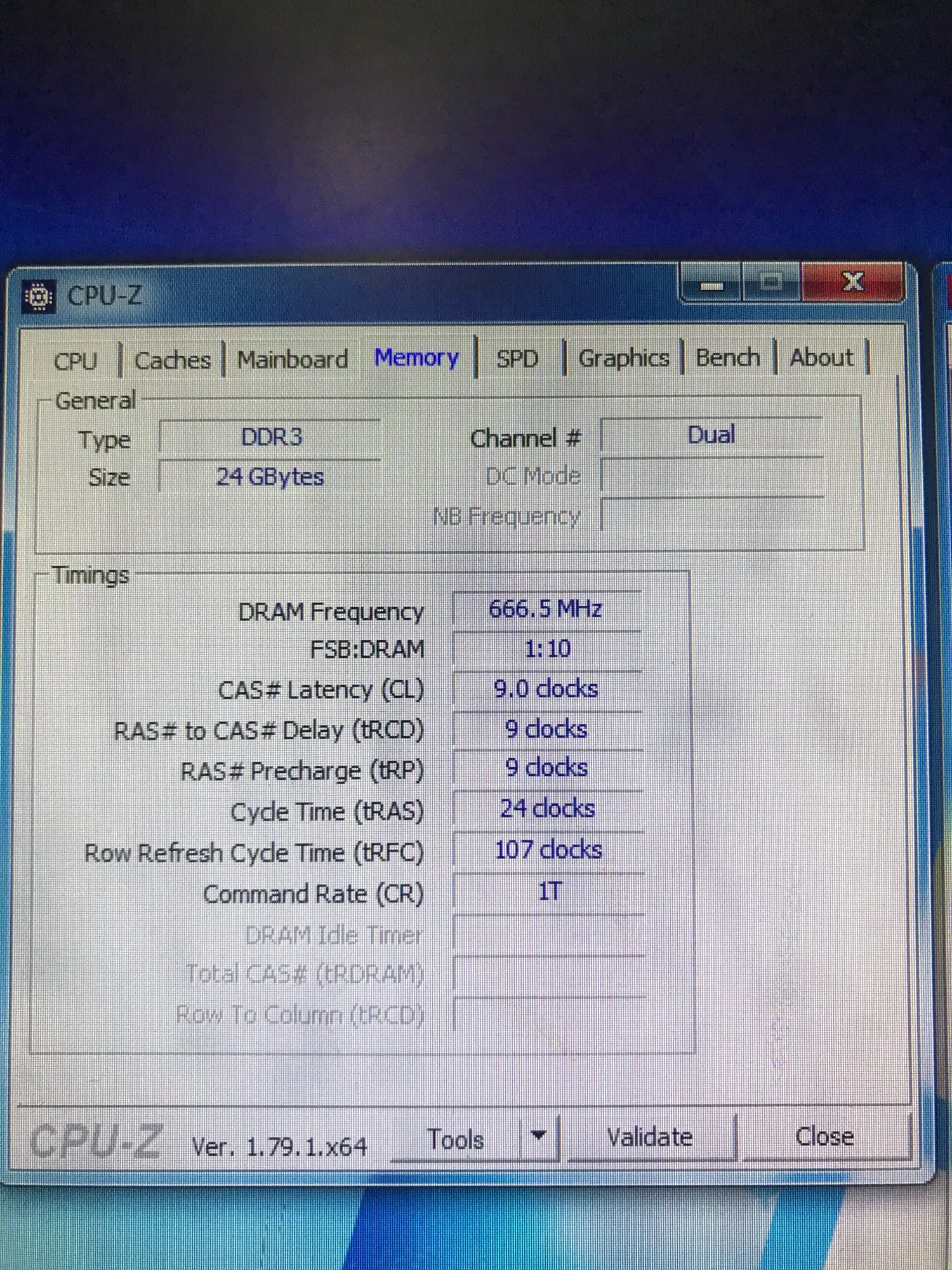Viewport: 952px width, 1270px height.
Task: Select the DRAM Frequency value 666.5 MHz
Action: coord(546,610)
